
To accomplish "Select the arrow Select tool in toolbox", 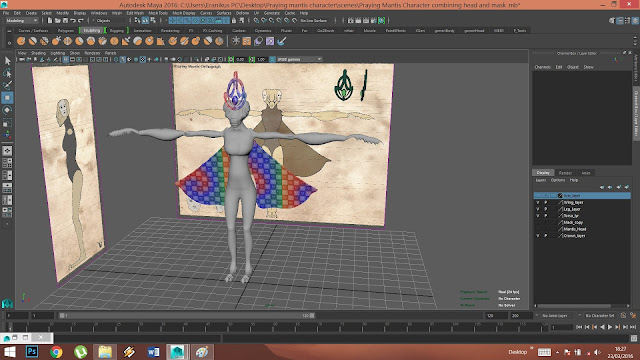I will (x=7, y=61).
